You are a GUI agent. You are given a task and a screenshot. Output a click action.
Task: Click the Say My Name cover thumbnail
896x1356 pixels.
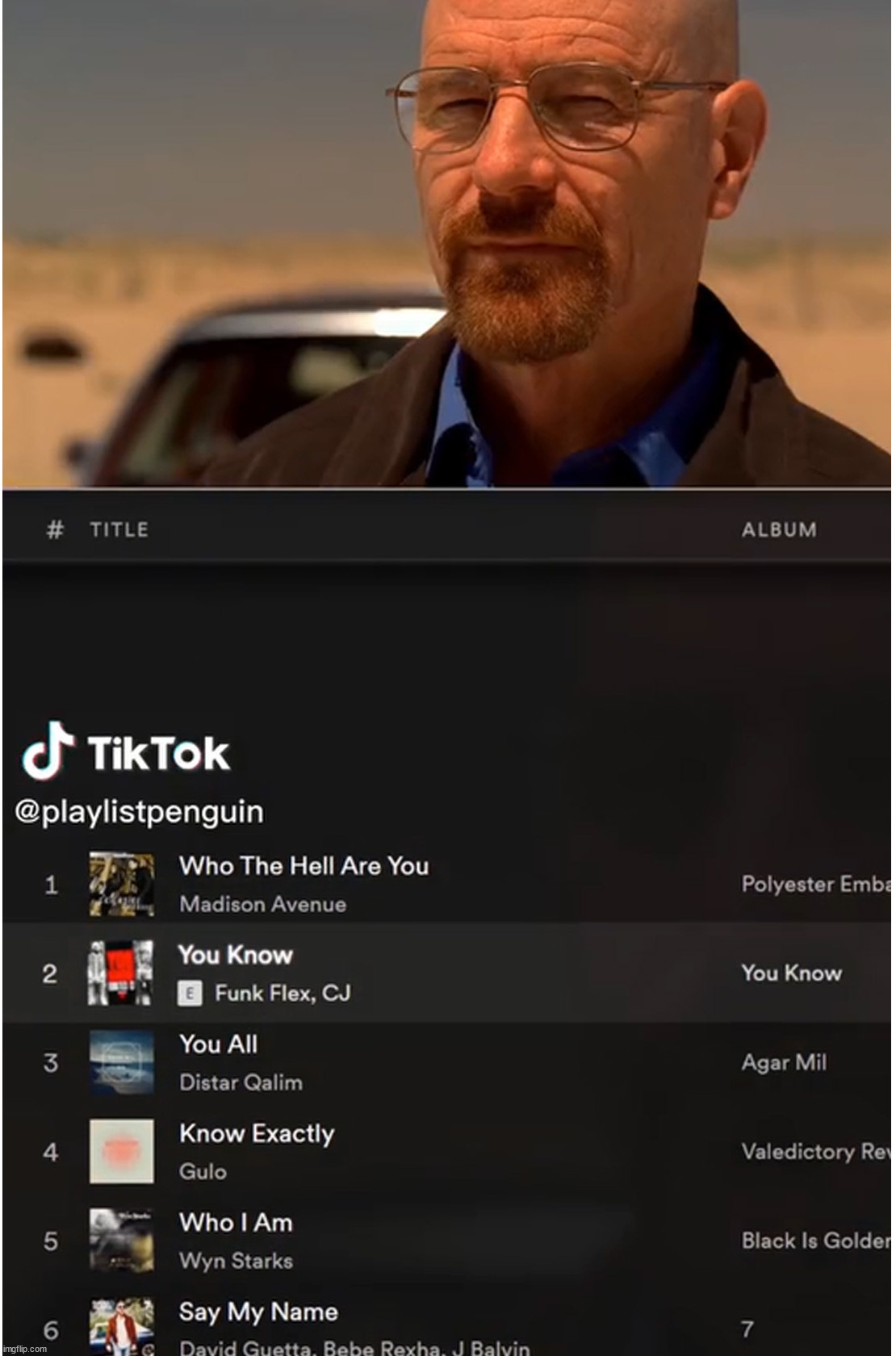121,1326
